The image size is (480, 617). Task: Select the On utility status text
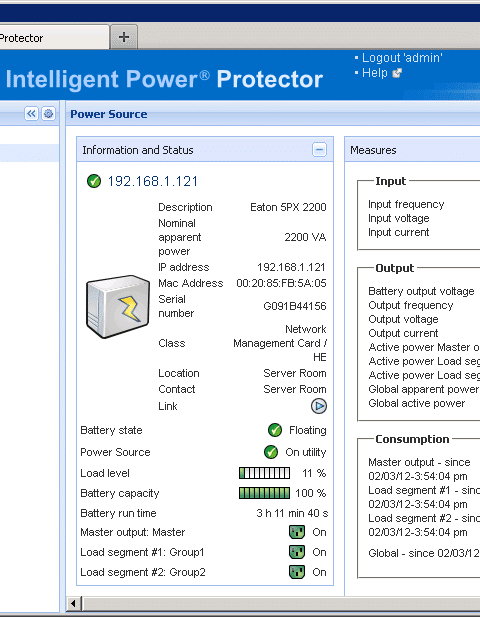pos(306,452)
